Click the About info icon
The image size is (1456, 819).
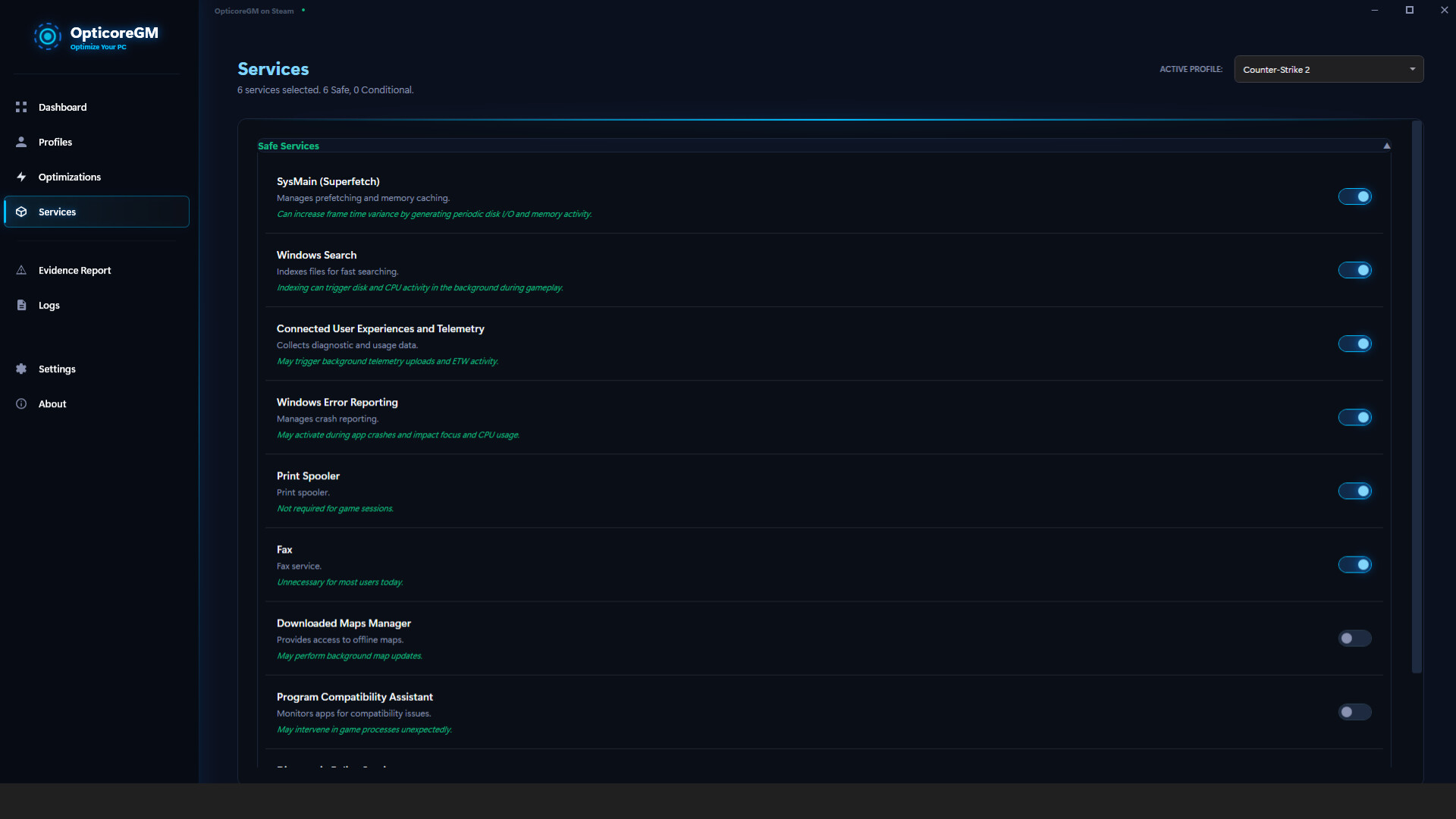click(x=22, y=403)
